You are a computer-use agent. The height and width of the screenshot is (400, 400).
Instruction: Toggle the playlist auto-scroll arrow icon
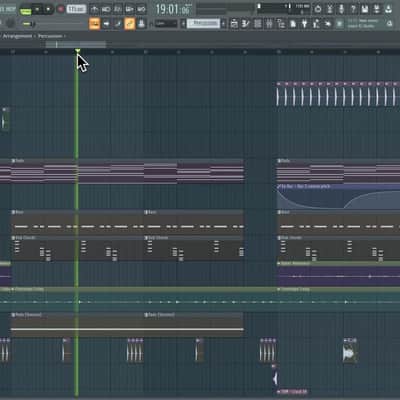click(106, 24)
